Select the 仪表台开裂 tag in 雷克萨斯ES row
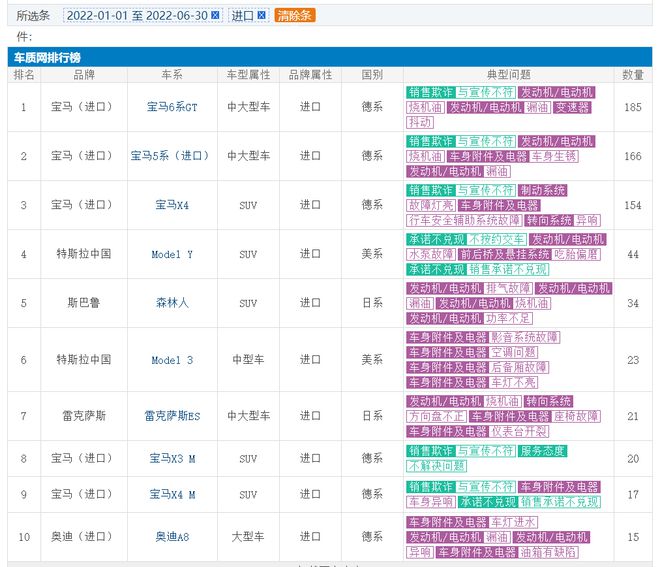This screenshot has height=567, width=660. [x=519, y=431]
